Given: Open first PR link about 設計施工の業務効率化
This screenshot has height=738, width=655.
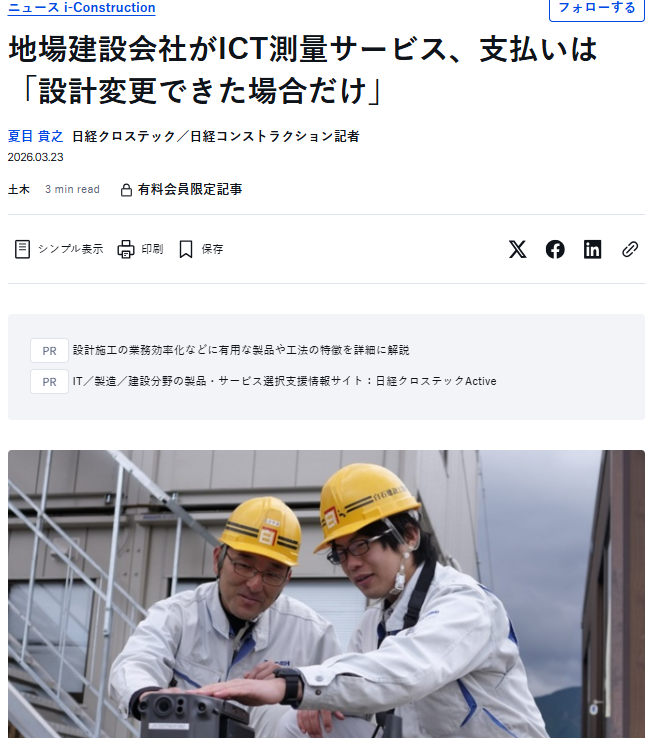Looking at the screenshot, I should point(241,350).
